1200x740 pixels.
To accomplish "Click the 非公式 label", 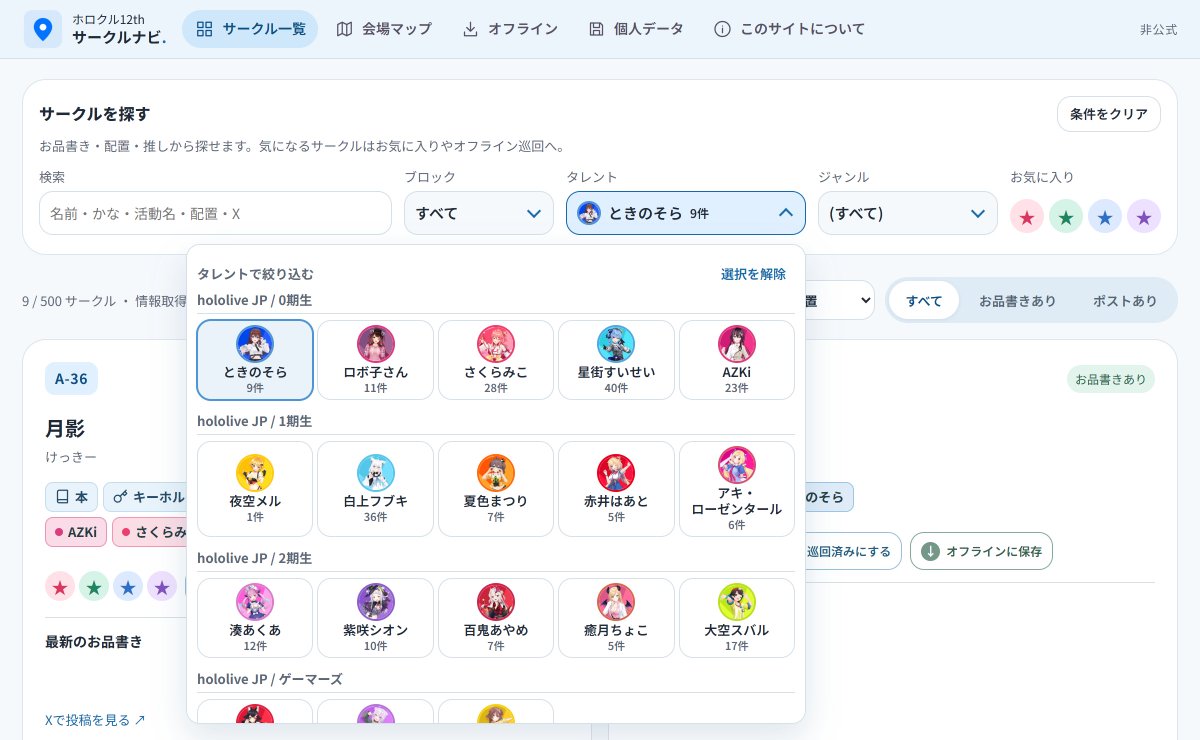I will (1158, 30).
